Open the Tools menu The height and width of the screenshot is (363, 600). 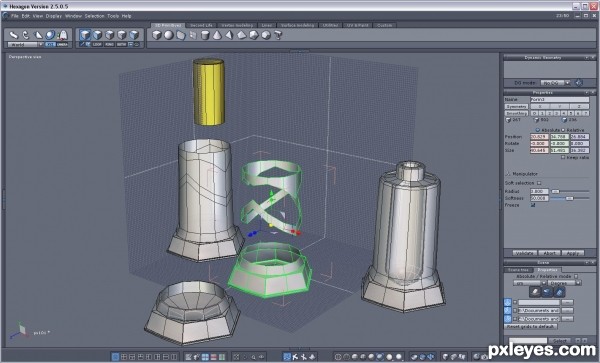[x=113, y=16]
